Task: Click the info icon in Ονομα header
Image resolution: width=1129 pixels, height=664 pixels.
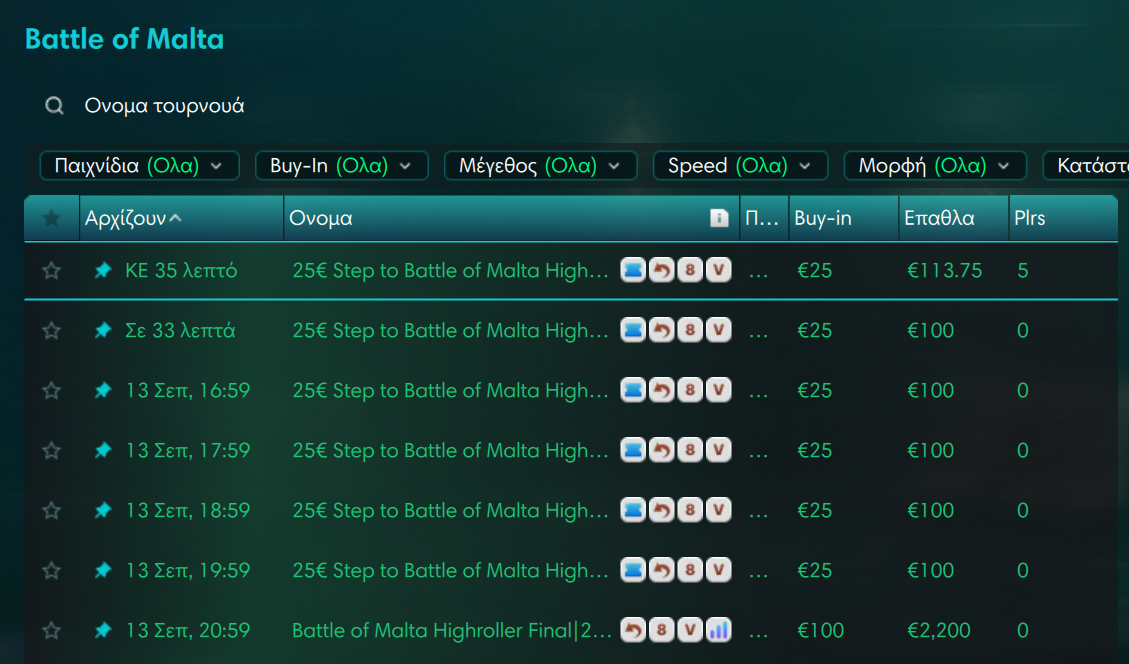Action: pyautogui.click(x=719, y=218)
